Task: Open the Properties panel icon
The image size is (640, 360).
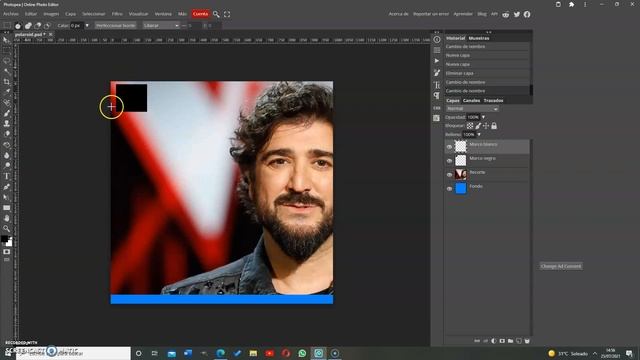Action: tap(437, 50)
